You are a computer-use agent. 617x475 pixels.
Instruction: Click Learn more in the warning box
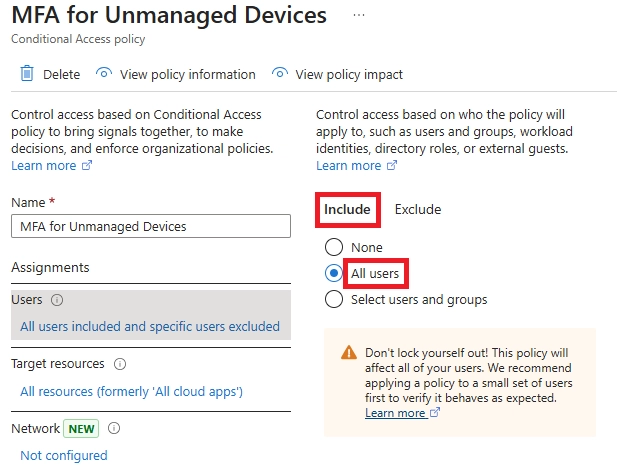coord(396,413)
